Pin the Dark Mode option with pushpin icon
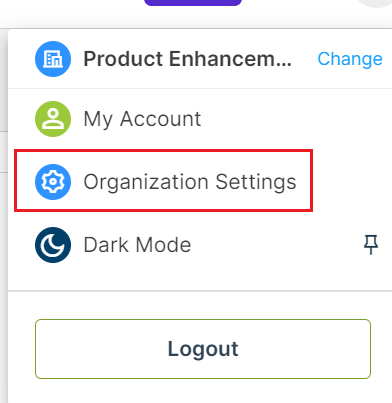 (371, 245)
